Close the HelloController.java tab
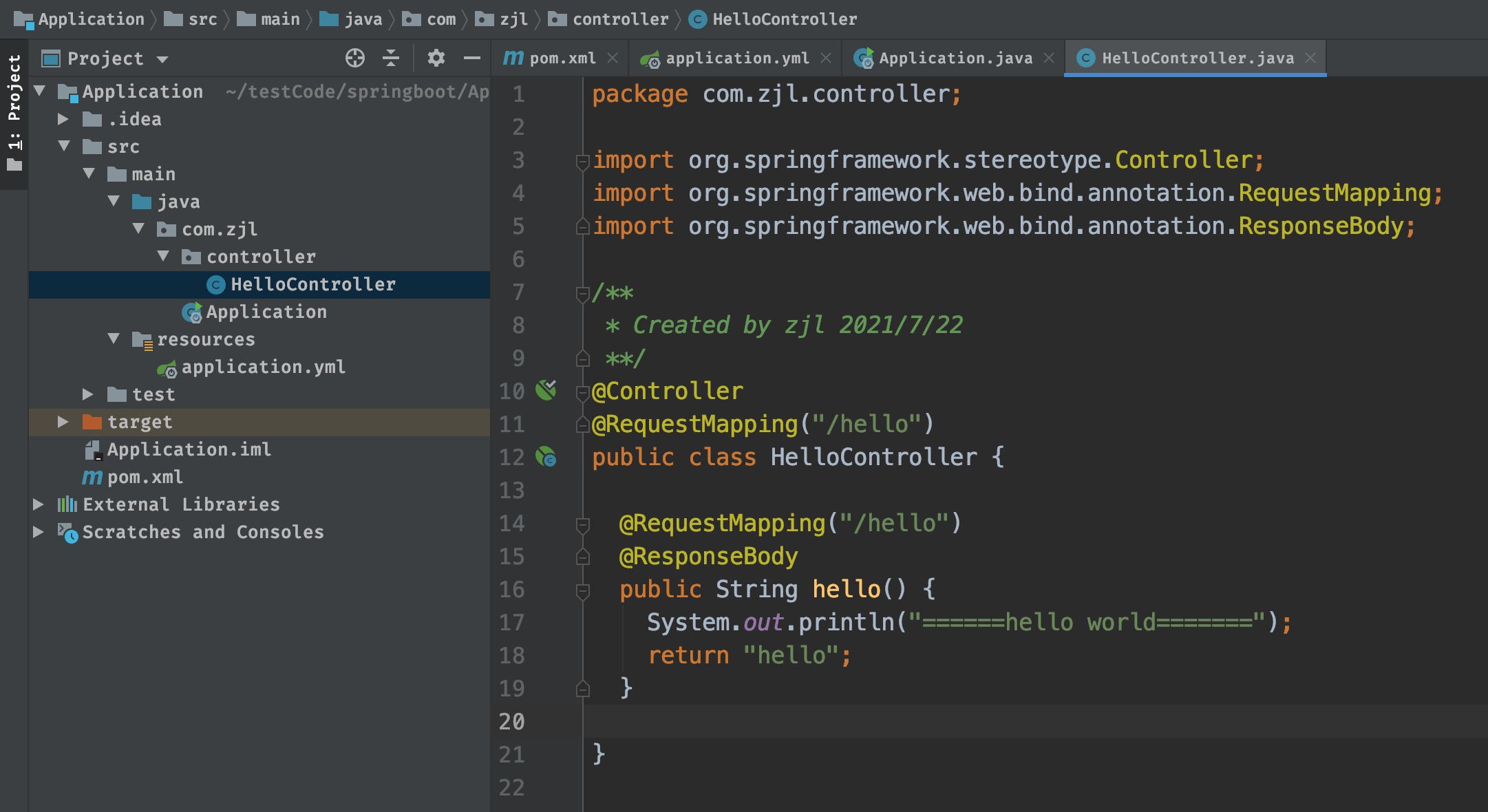The width and height of the screenshot is (1488, 812). [x=1310, y=58]
